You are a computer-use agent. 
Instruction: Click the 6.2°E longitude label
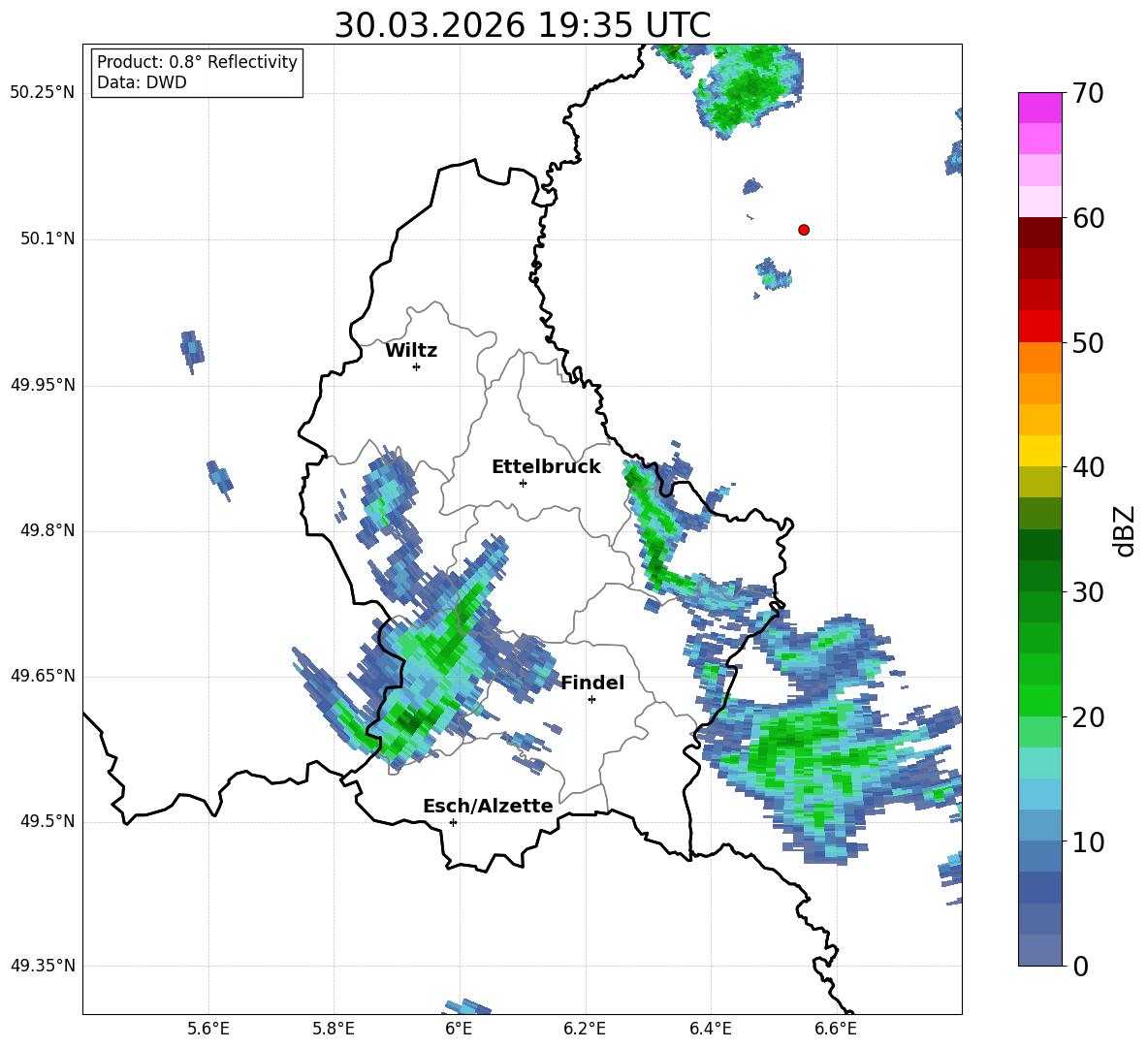pyautogui.click(x=585, y=1030)
